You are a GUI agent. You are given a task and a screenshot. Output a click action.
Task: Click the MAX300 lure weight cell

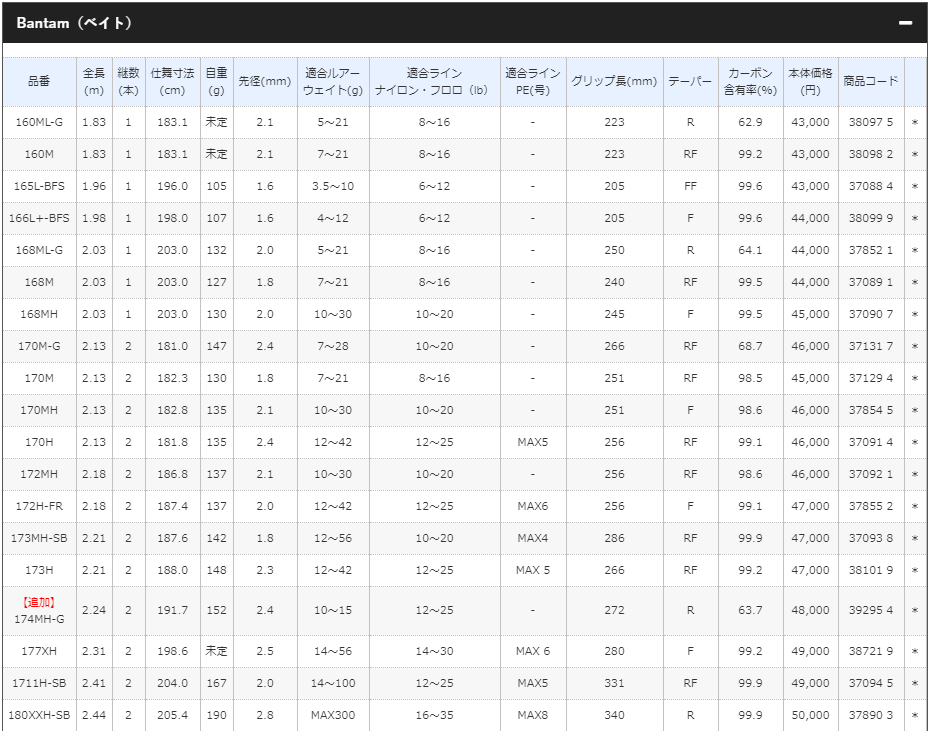pos(333,715)
